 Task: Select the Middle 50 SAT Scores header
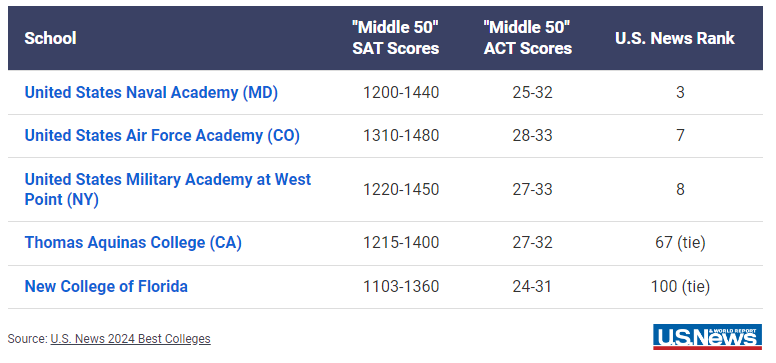point(395,38)
